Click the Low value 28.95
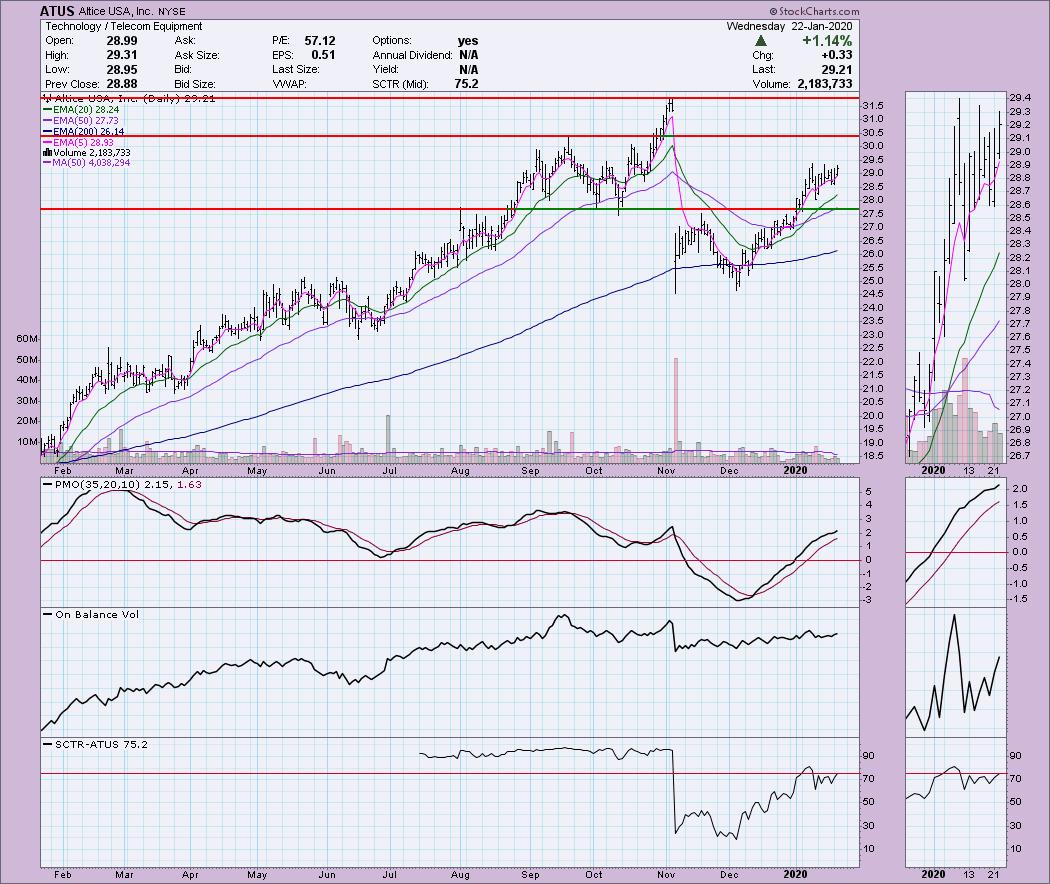Image resolution: width=1050 pixels, height=884 pixels. click(x=122, y=70)
